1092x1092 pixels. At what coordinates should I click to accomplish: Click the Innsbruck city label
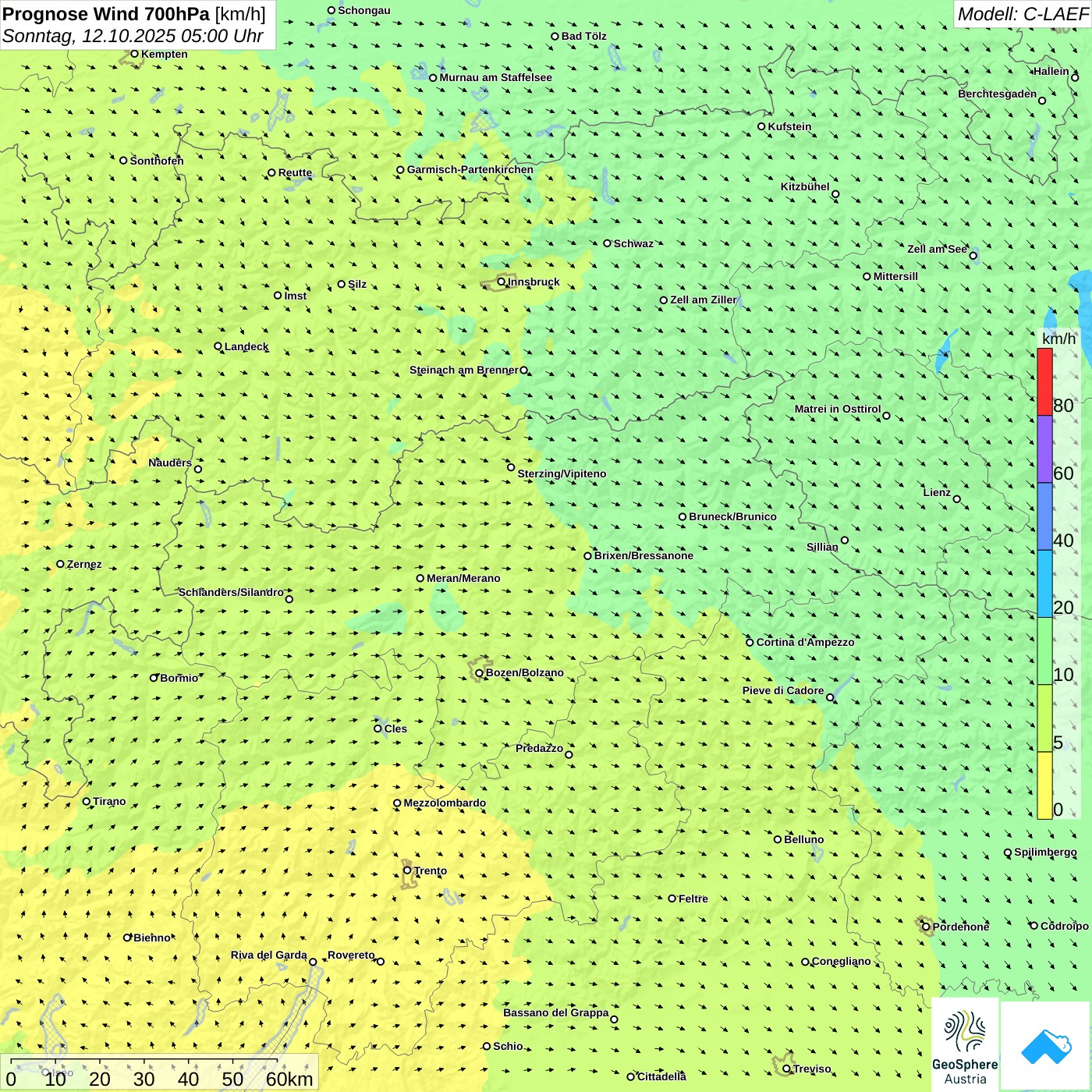pos(534,282)
